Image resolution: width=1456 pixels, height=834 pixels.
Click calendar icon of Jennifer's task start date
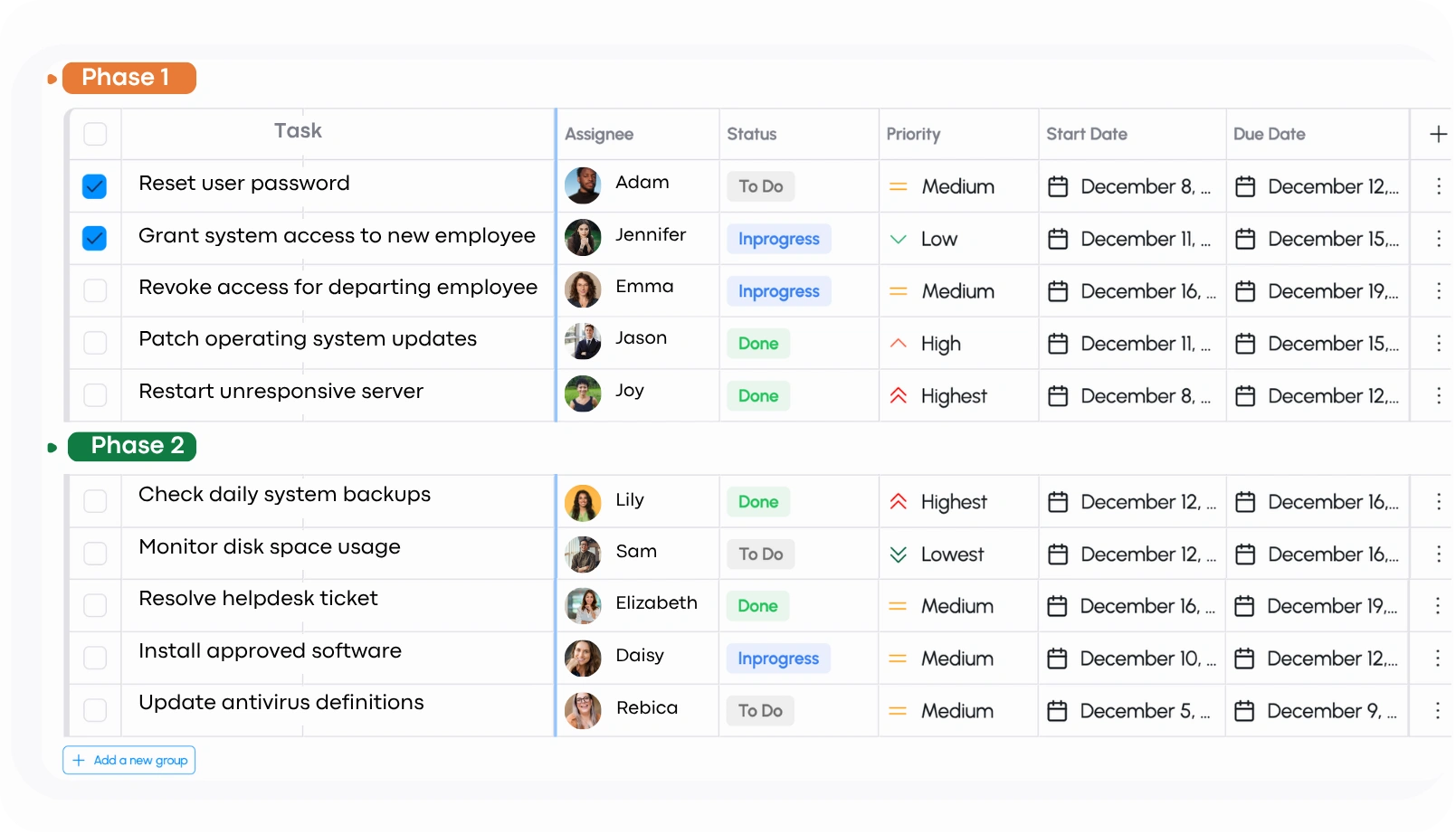[x=1058, y=239]
